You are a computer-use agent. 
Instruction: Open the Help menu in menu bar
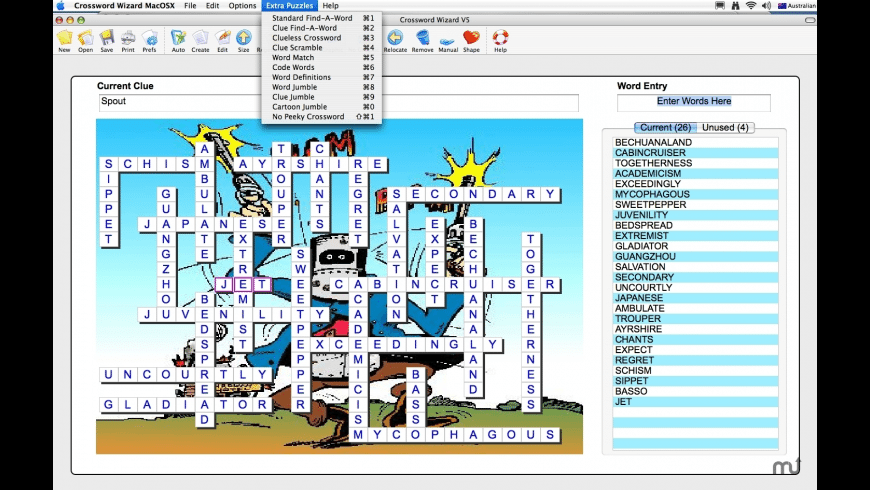pos(331,6)
